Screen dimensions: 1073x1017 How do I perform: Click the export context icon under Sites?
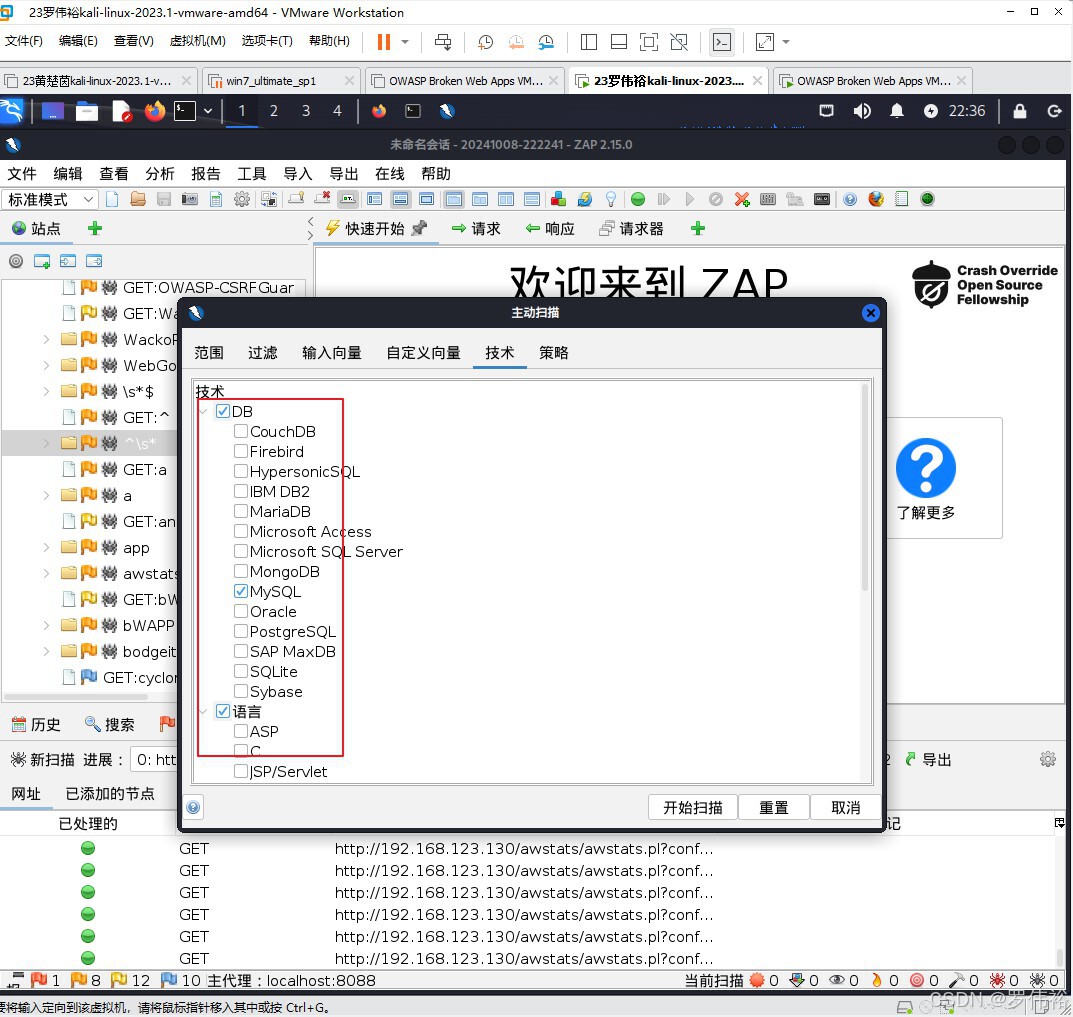pos(94,261)
